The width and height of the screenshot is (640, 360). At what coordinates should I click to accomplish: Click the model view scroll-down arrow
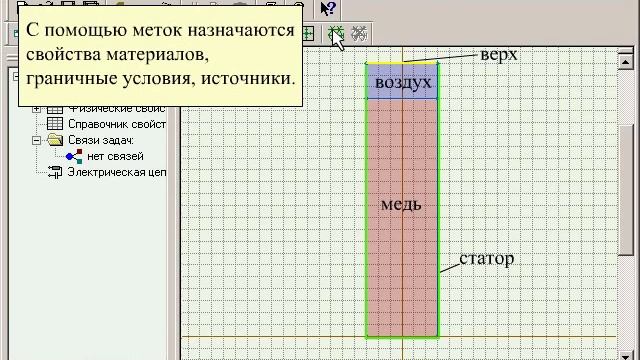[625, 356]
